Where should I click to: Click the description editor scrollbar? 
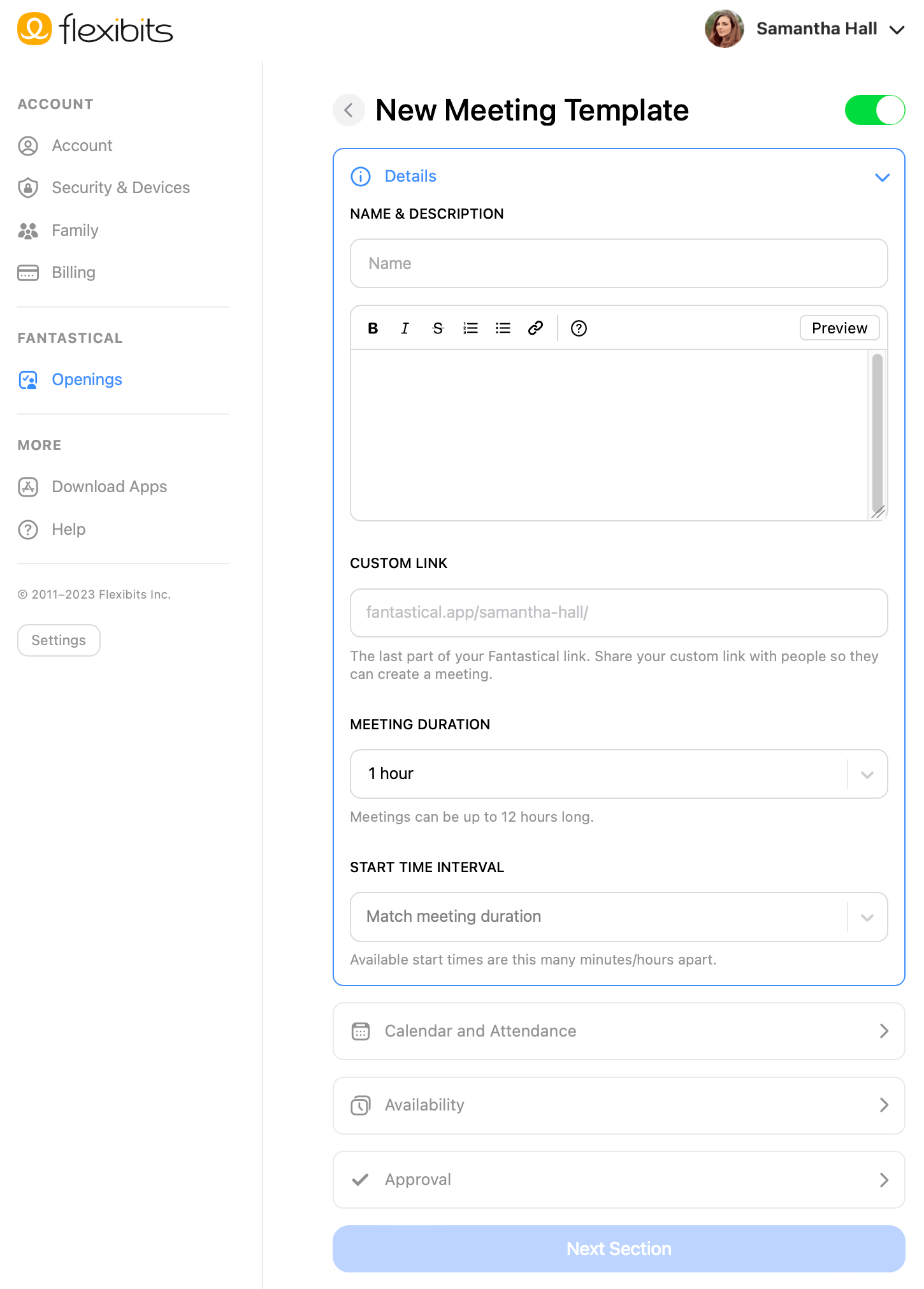pyautogui.click(x=877, y=432)
